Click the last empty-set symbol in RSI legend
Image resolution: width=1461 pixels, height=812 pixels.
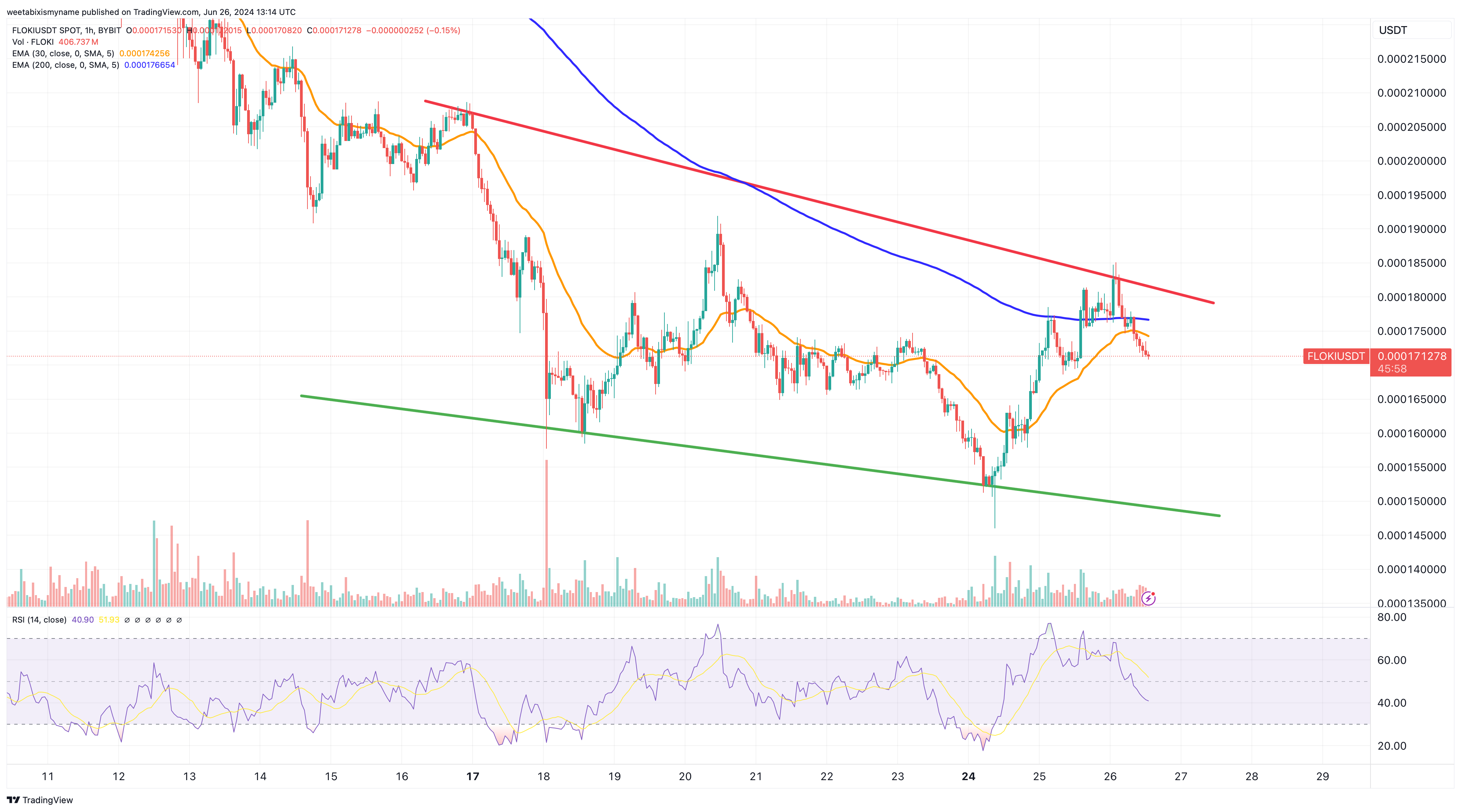coord(179,620)
